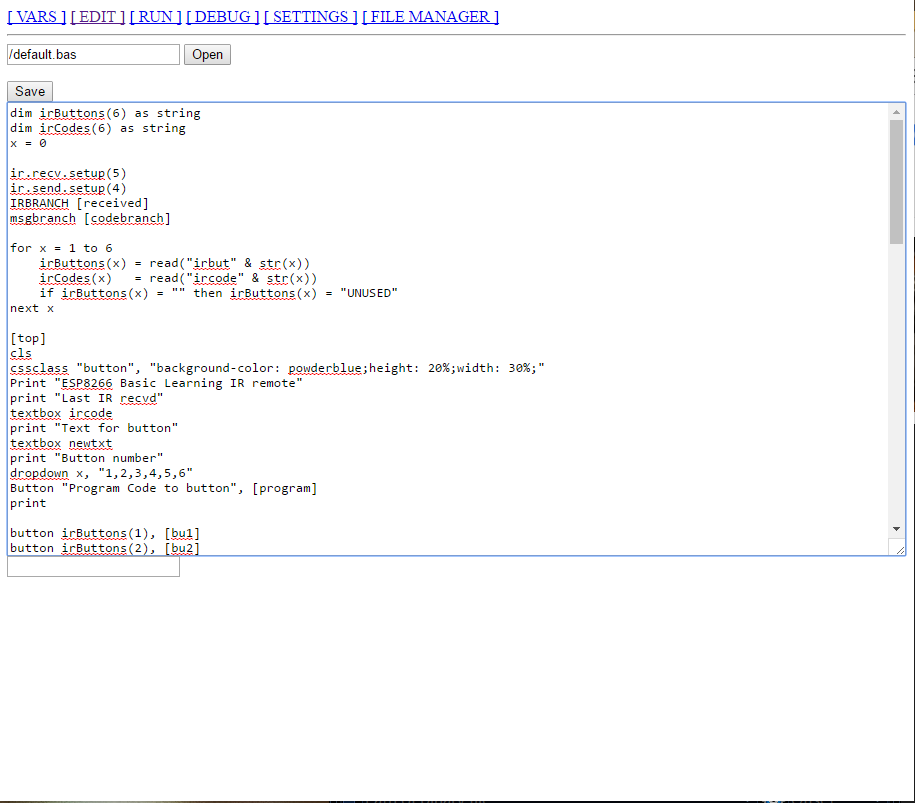Click the line reading "irbut" with read()

click(x=174, y=263)
